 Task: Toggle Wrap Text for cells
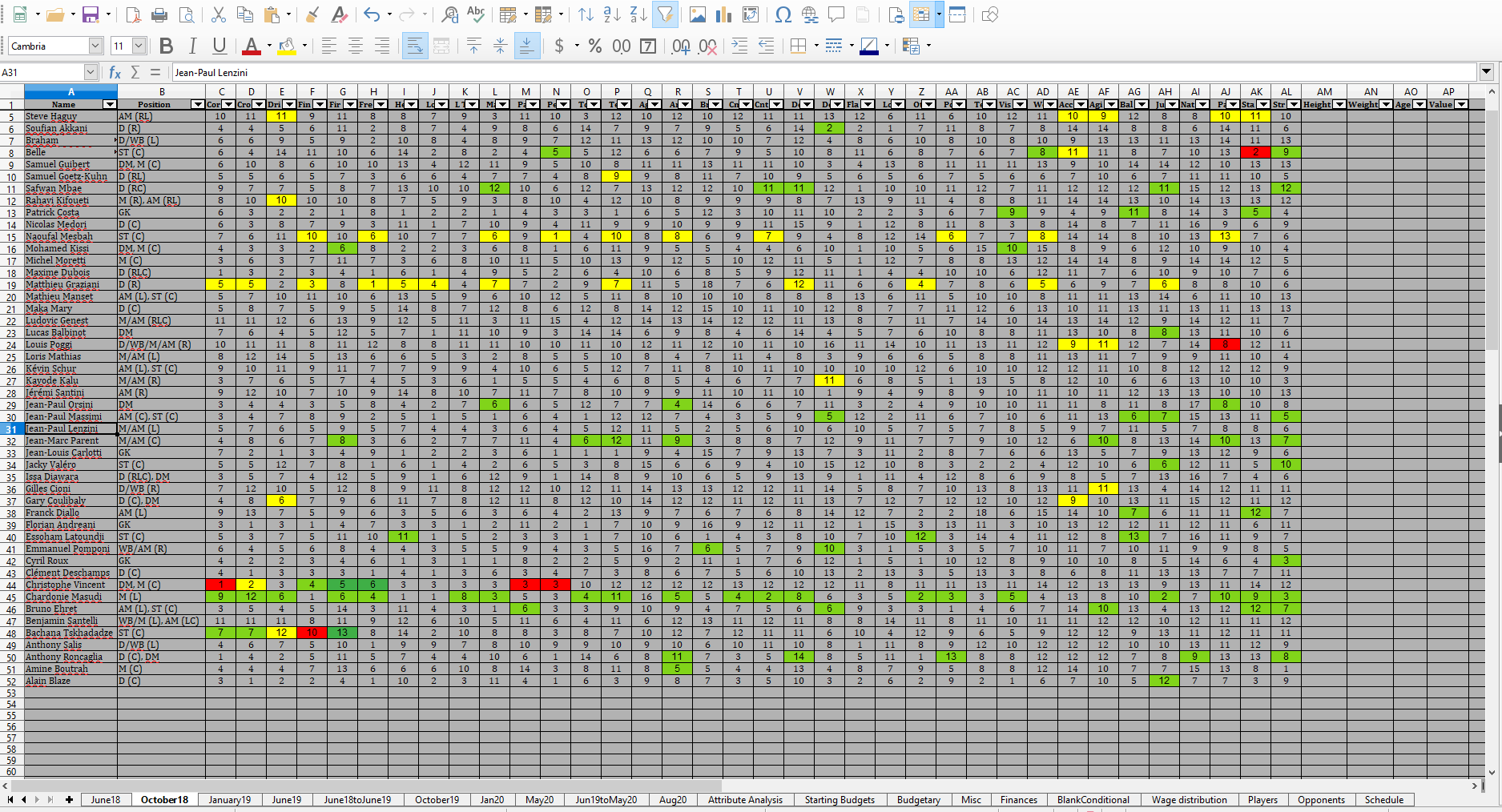pos(414,46)
